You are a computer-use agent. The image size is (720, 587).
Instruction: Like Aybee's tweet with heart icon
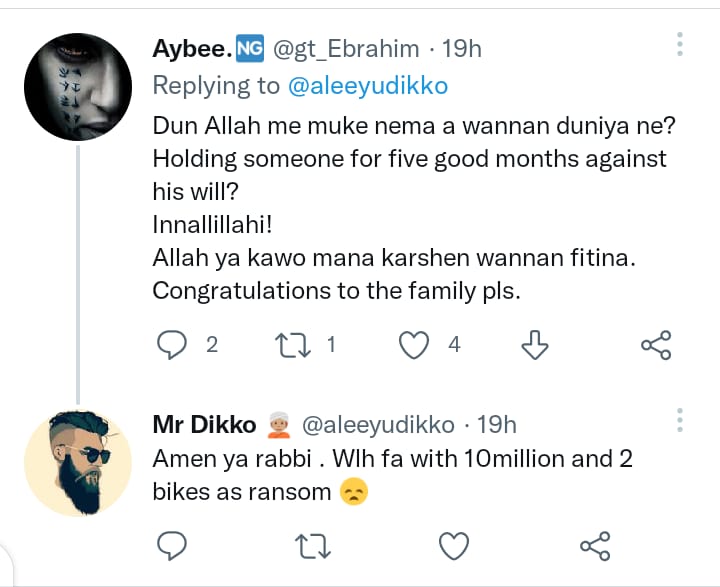pos(414,345)
